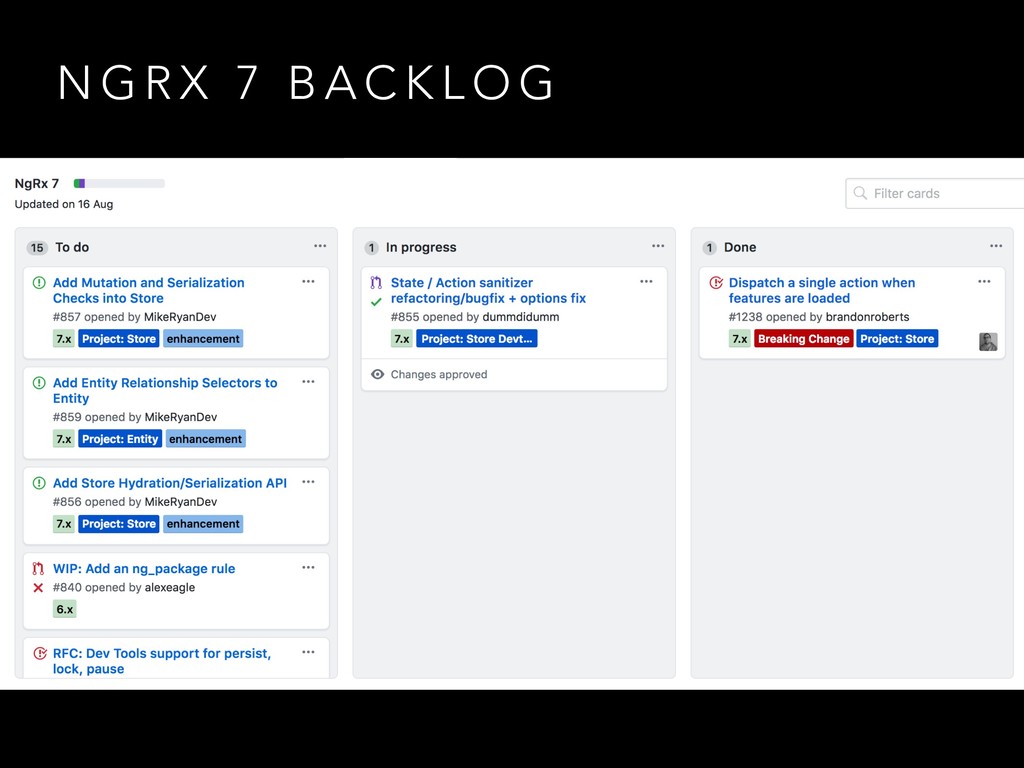
Task: Open card menu for Add Entity Relationship Selectors
Action: point(308,381)
